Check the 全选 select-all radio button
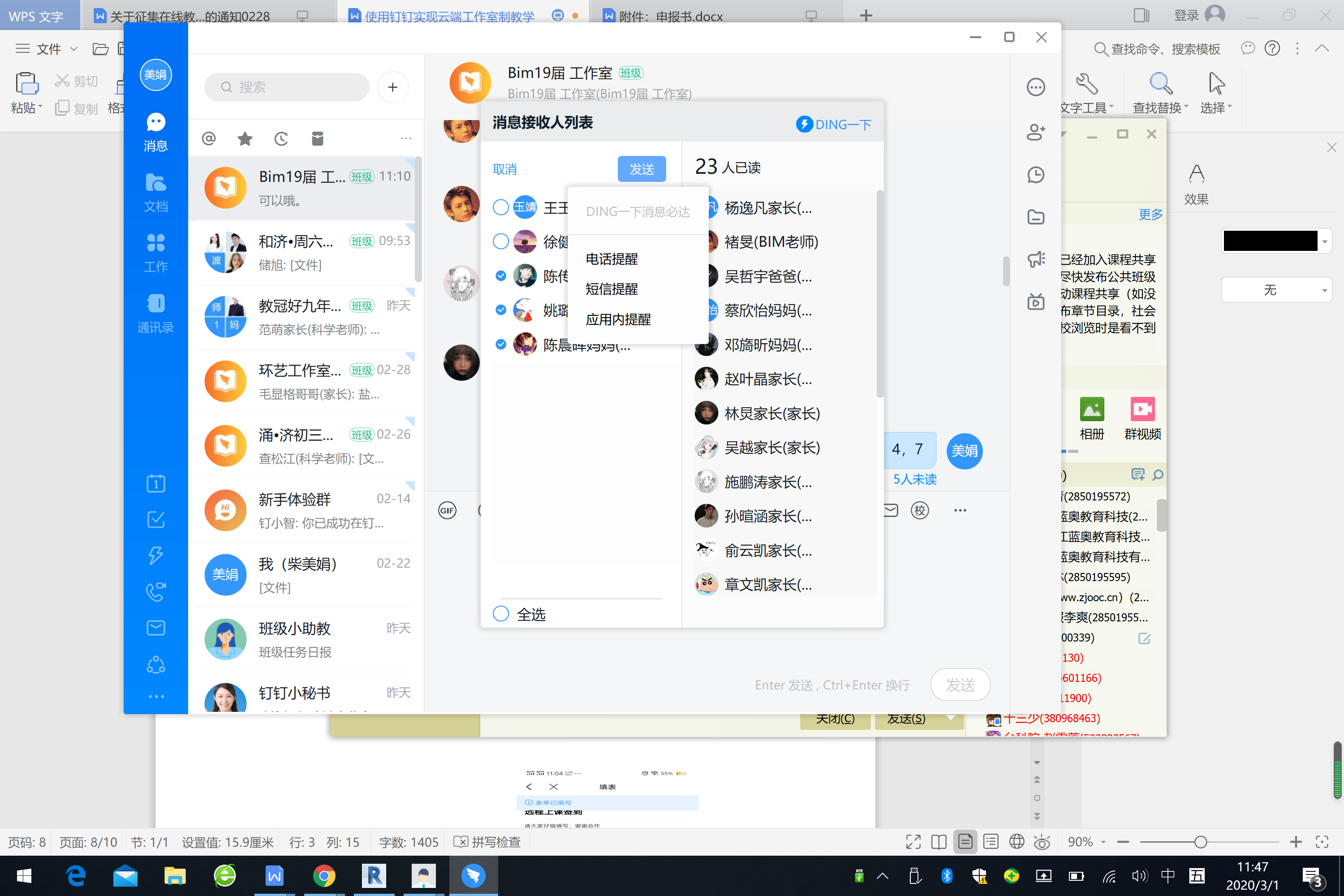The width and height of the screenshot is (1344, 896). (500, 614)
